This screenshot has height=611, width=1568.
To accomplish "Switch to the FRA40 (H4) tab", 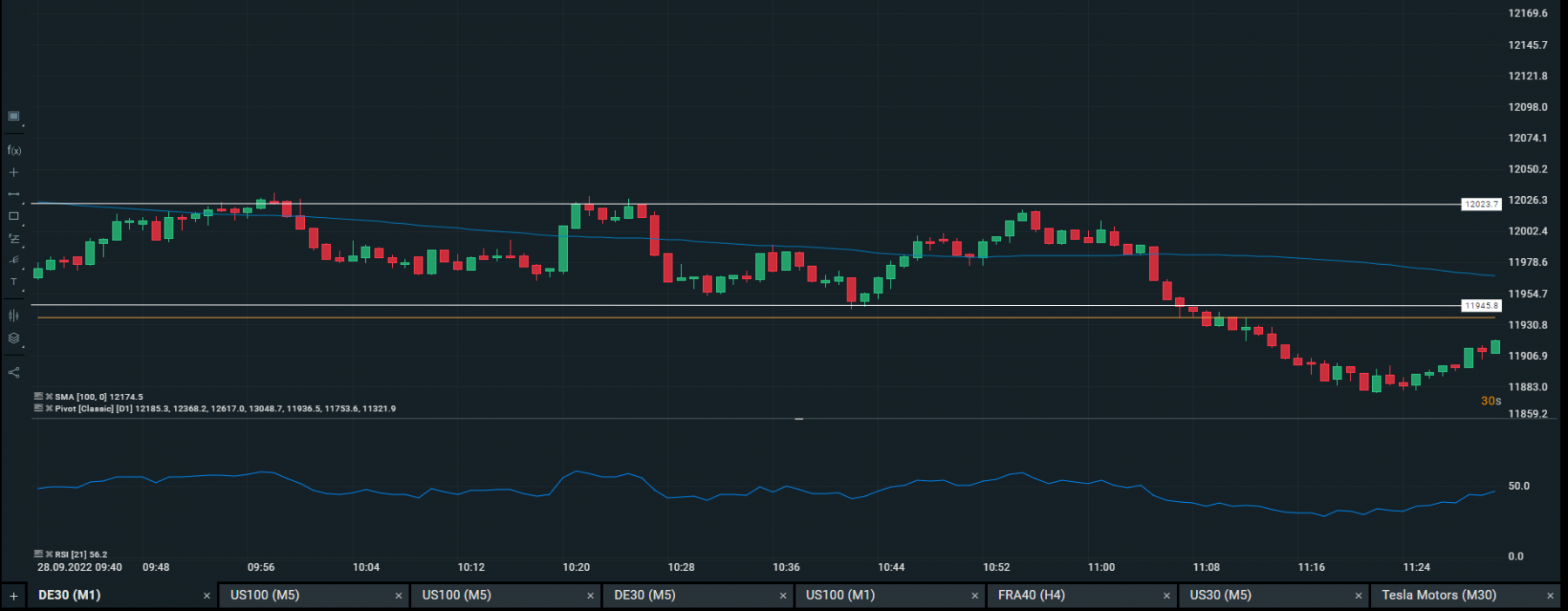I will point(1031,595).
